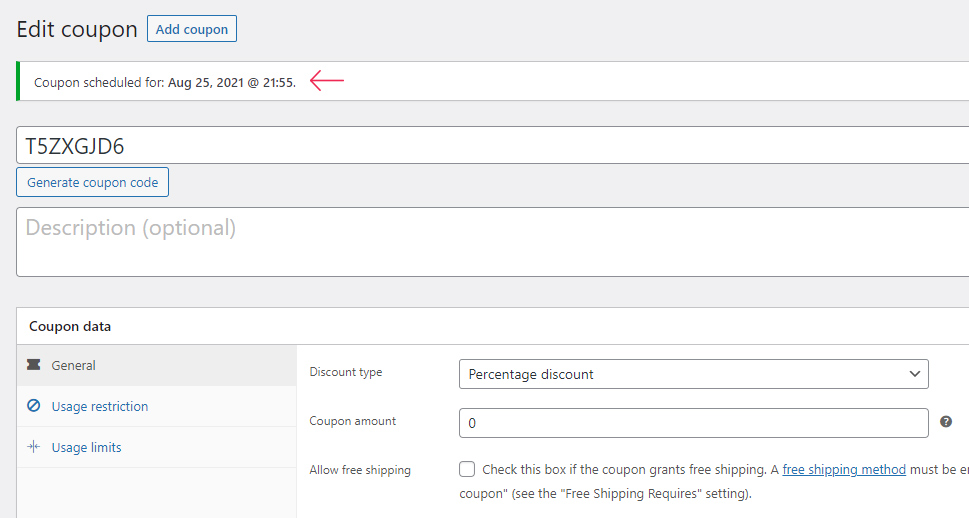Click Generate coupon code button

point(93,183)
